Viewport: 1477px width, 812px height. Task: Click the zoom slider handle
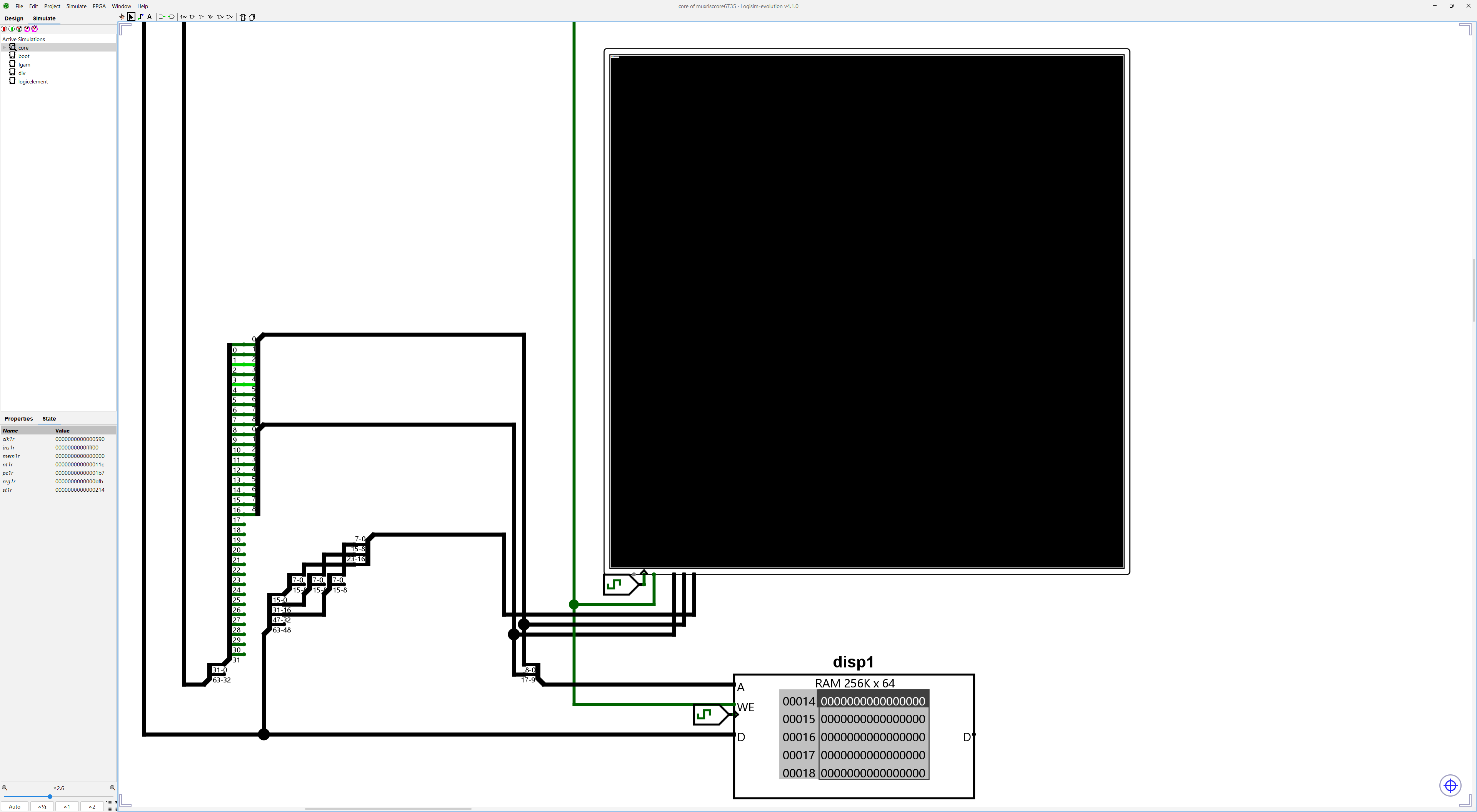(50, 797)
